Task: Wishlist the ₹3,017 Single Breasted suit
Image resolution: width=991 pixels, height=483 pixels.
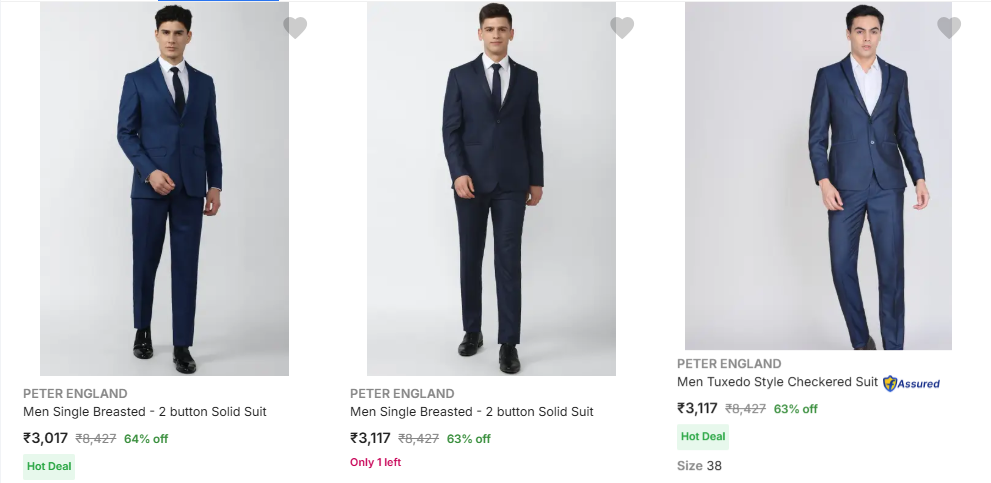Action: click(295, 28)
